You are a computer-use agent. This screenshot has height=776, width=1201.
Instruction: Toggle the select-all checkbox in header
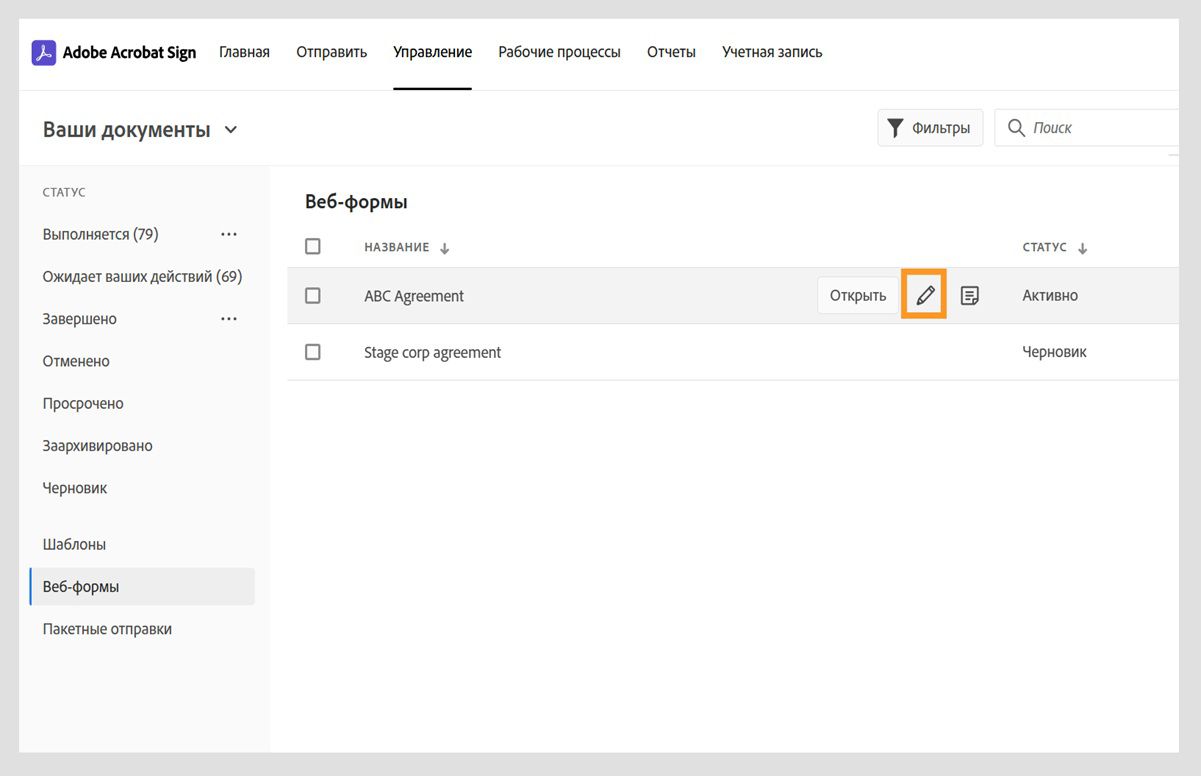pos(313,246)
